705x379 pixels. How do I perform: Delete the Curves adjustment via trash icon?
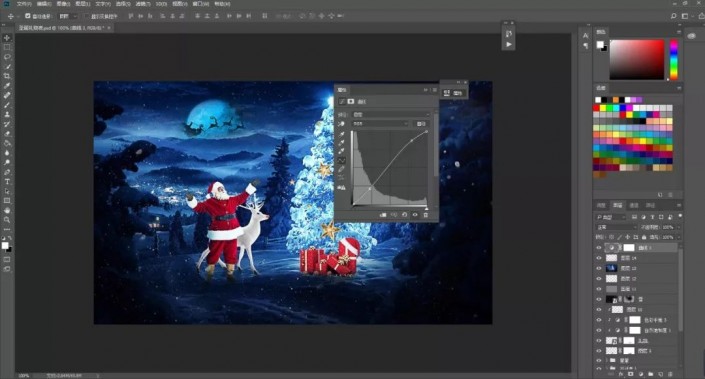(x=426, y=215)
